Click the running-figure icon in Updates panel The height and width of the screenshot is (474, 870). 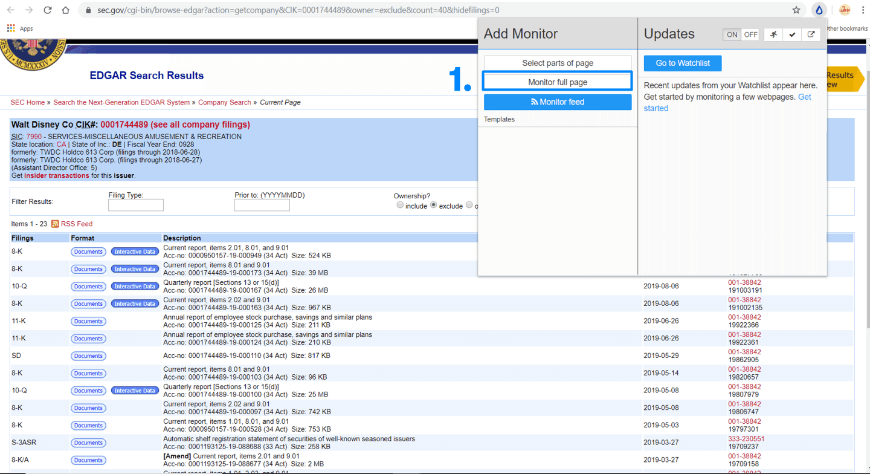pos(773,34)
